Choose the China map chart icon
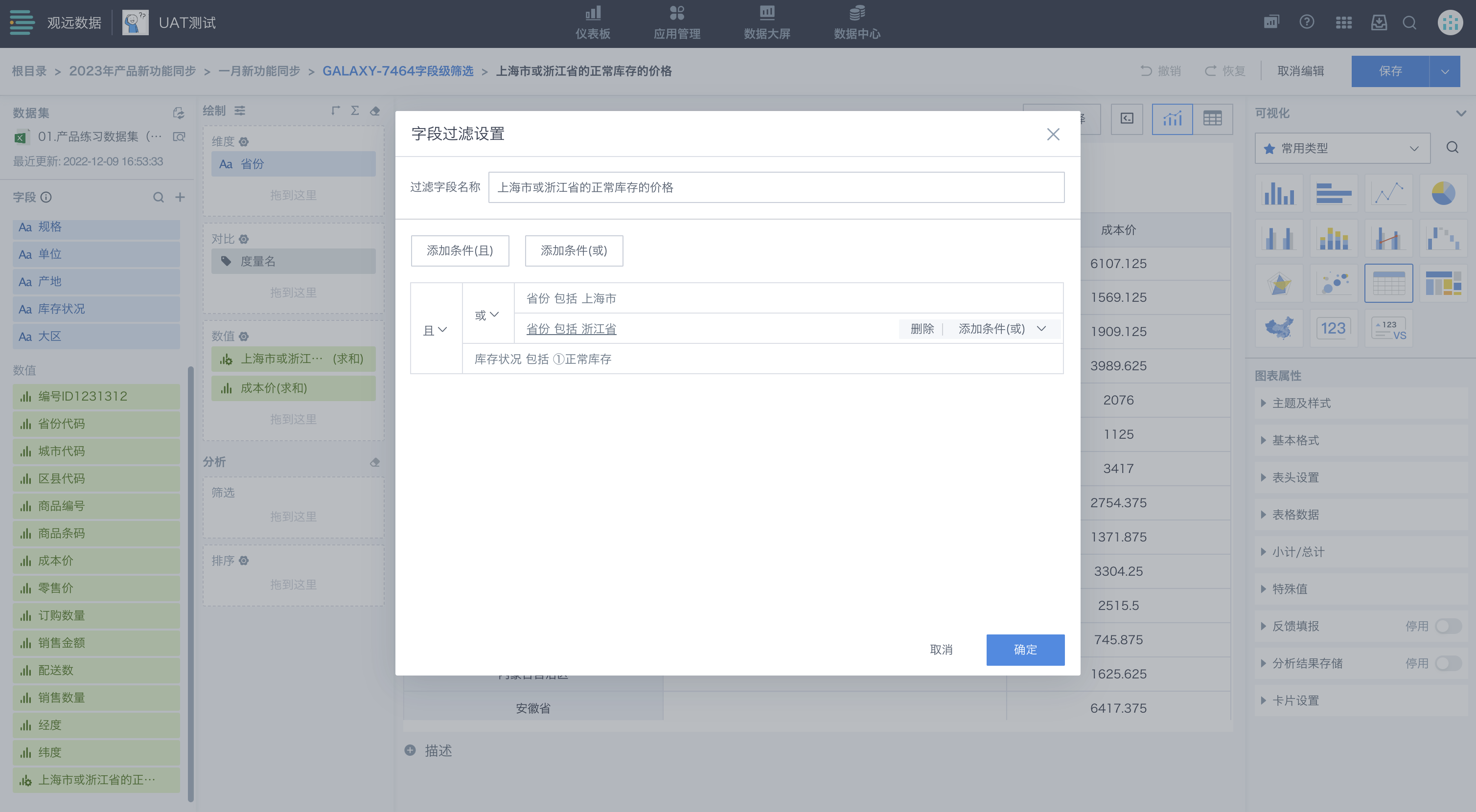The image size is (1476, 812). click(x=1279, y=328)
